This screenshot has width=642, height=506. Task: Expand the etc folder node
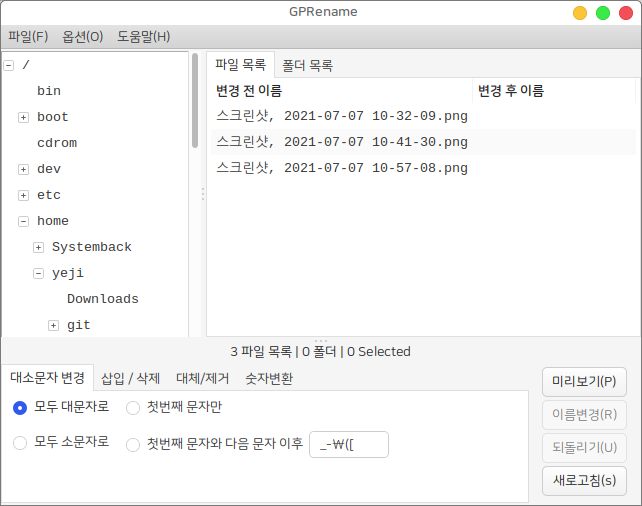23,195
